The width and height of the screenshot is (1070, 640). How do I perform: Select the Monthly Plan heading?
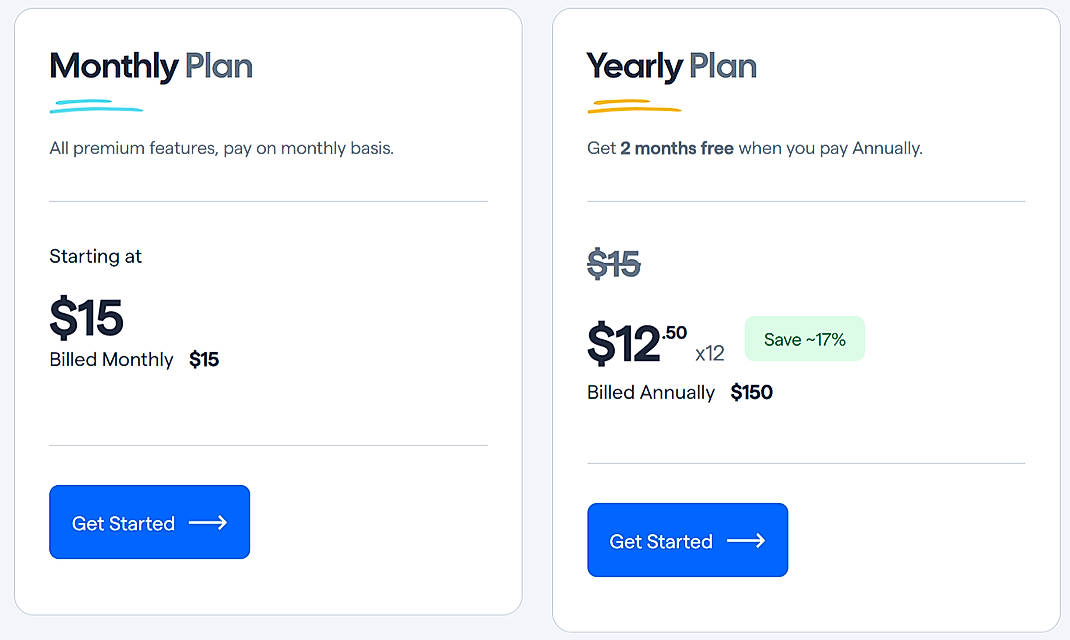pos(150,66)
